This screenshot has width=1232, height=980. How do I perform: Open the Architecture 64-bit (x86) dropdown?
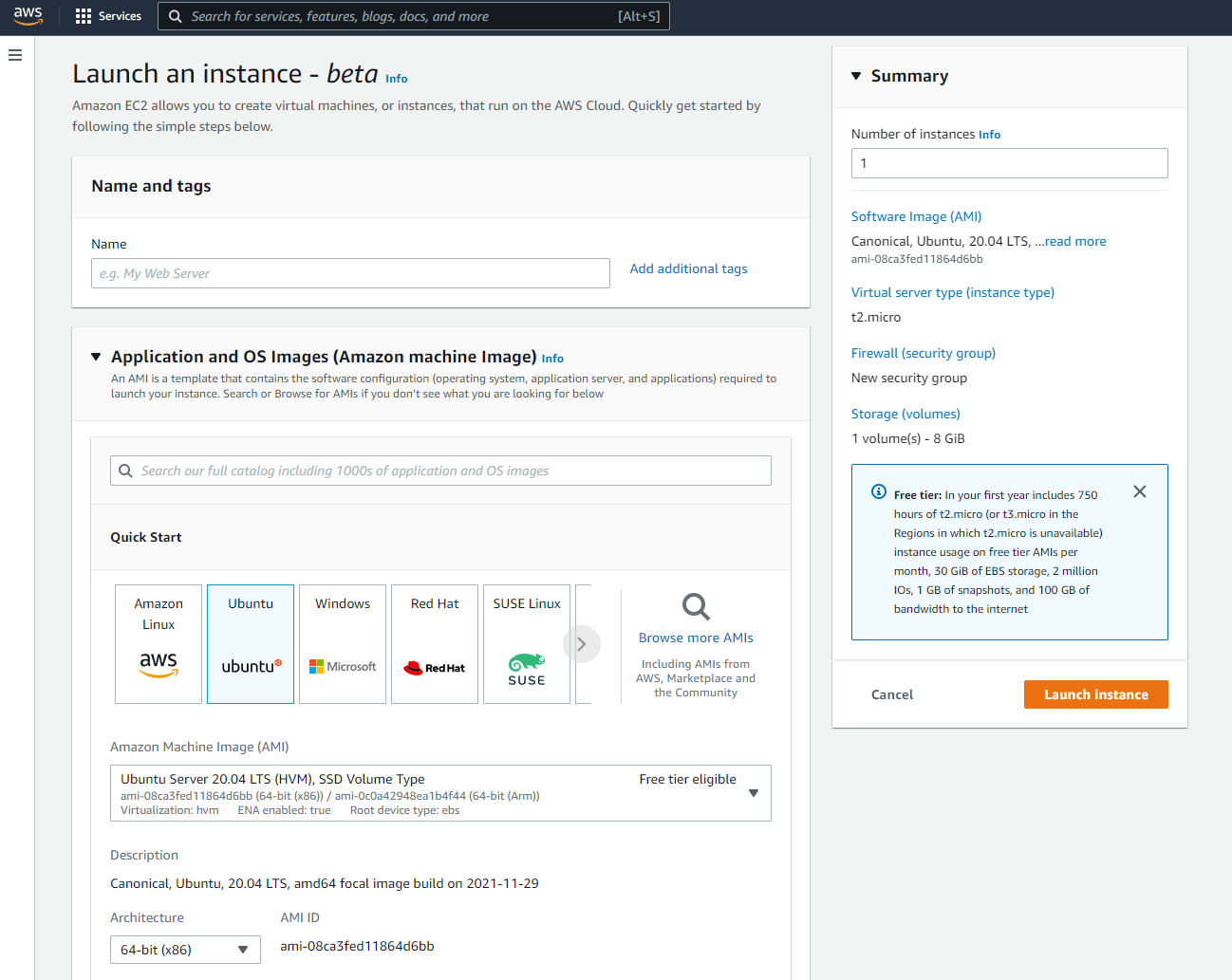click(185, 950)
